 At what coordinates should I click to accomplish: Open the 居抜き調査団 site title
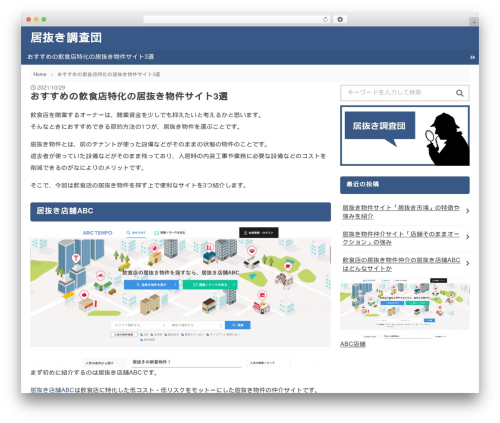pos(66,38)
